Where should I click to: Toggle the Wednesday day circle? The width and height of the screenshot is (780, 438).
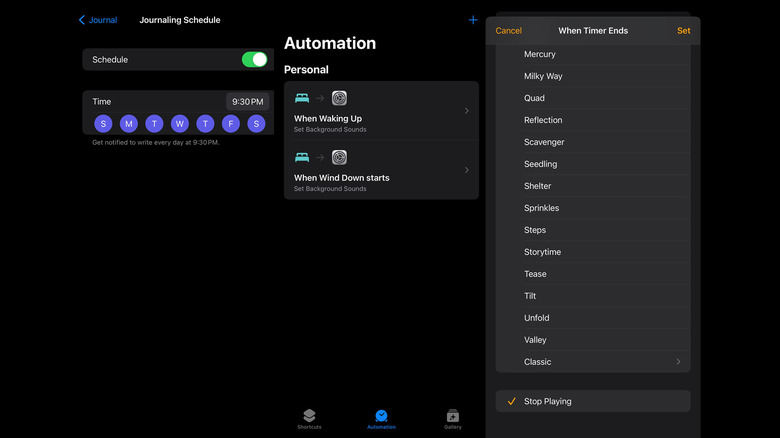point(180,123)
